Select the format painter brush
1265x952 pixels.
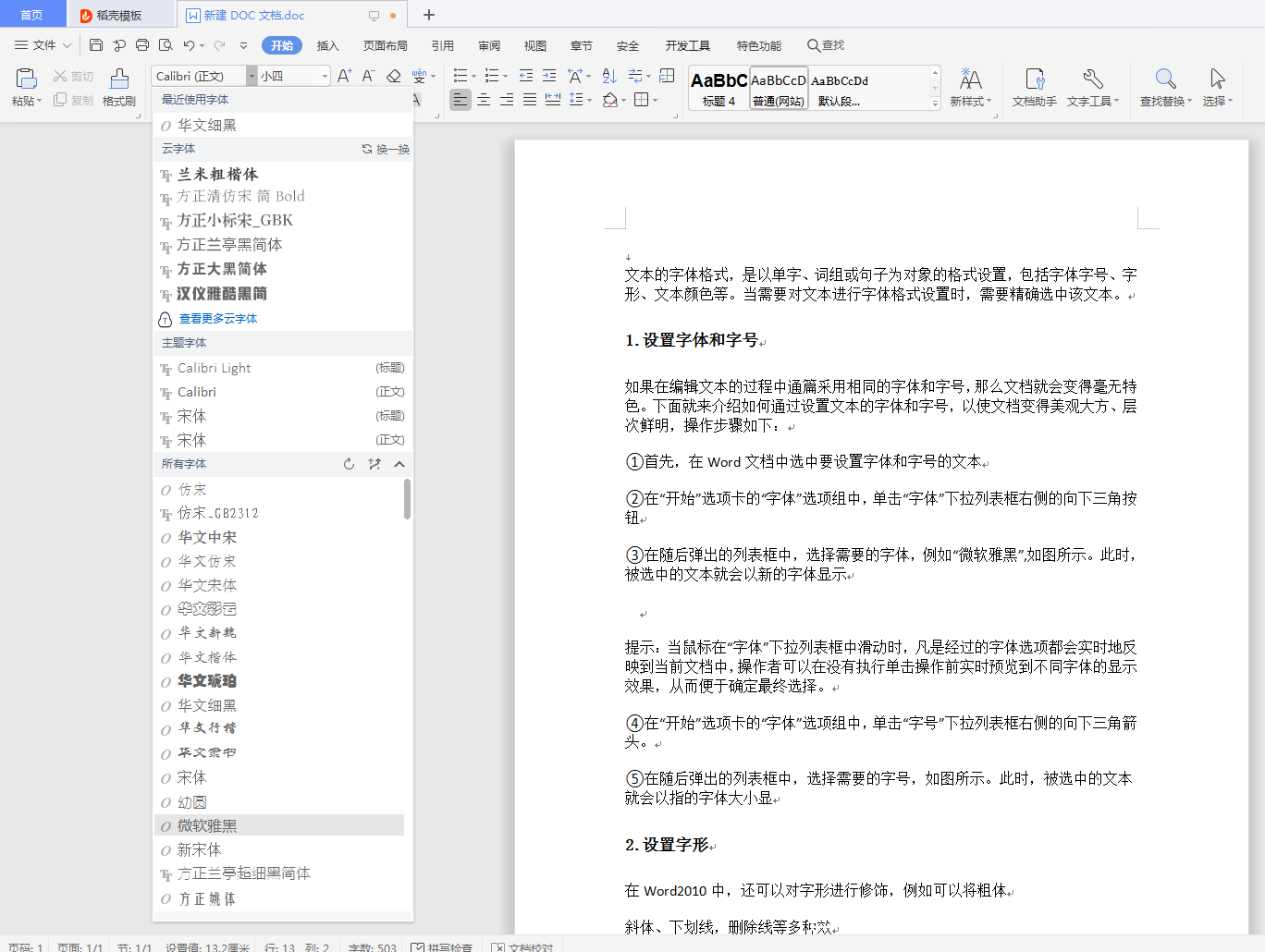[x=119, y=79]
